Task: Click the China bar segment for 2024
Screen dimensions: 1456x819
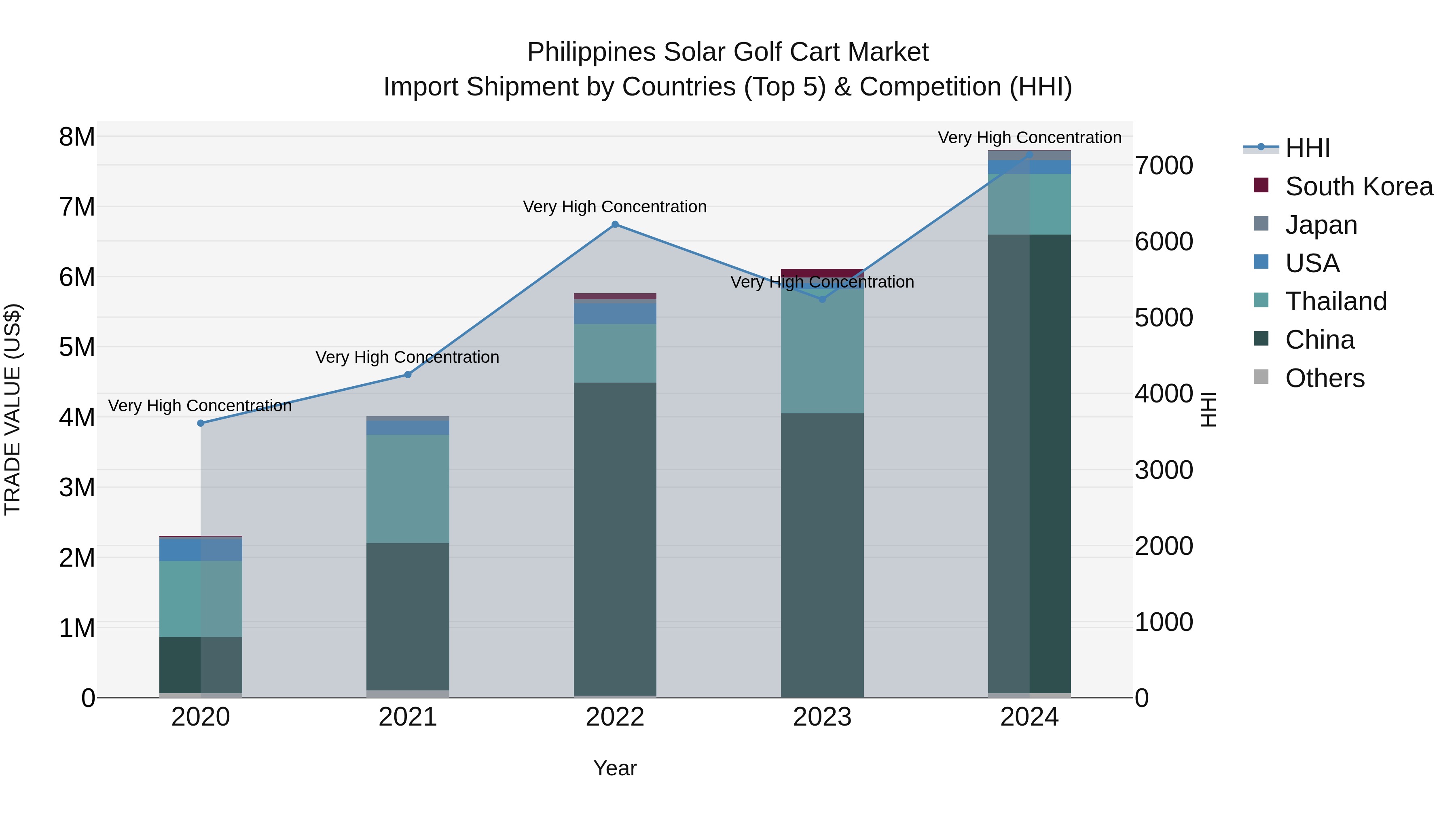Action: tap(1029, 463)
